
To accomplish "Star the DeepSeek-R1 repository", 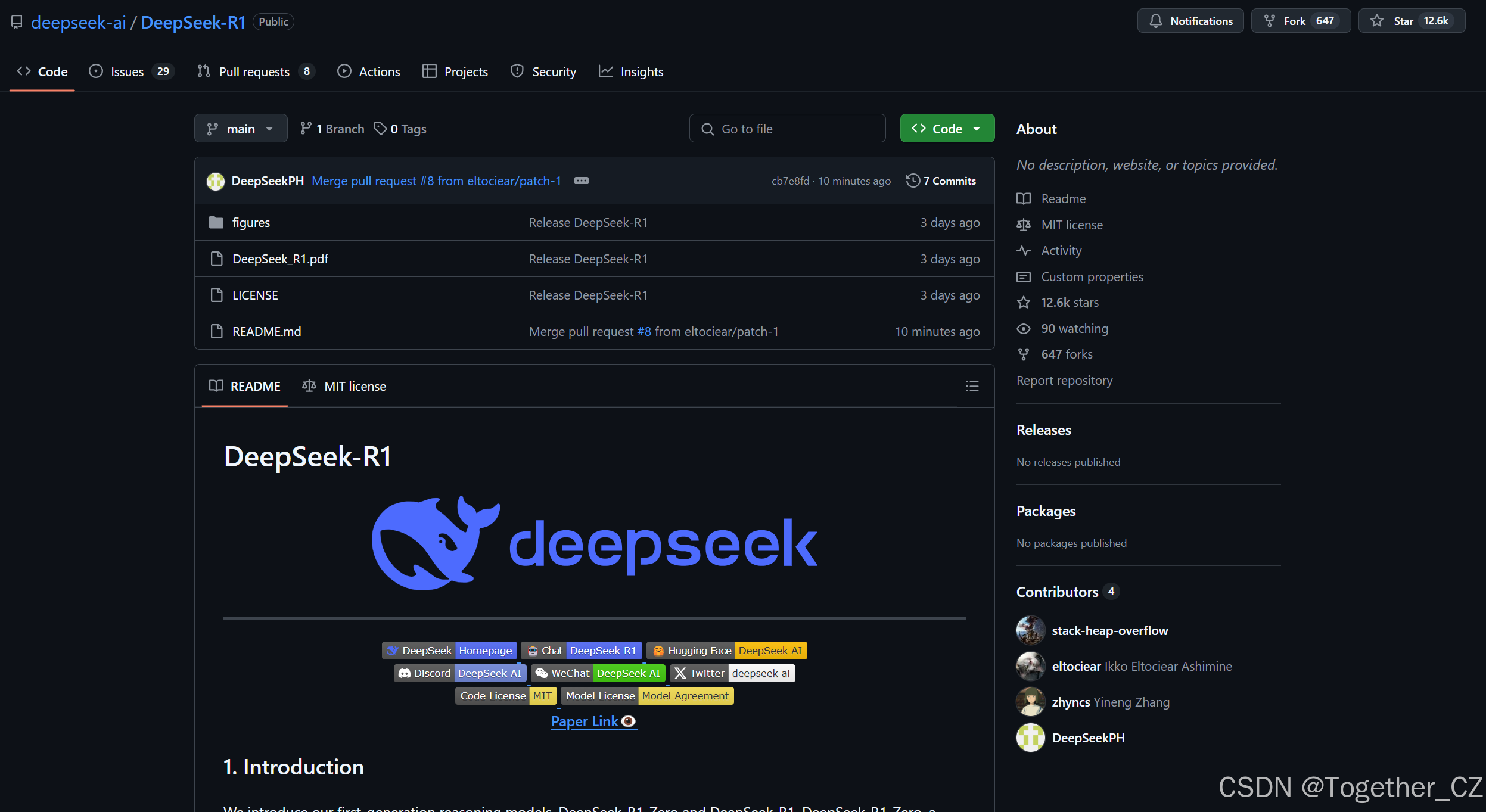I will 1406,20.
